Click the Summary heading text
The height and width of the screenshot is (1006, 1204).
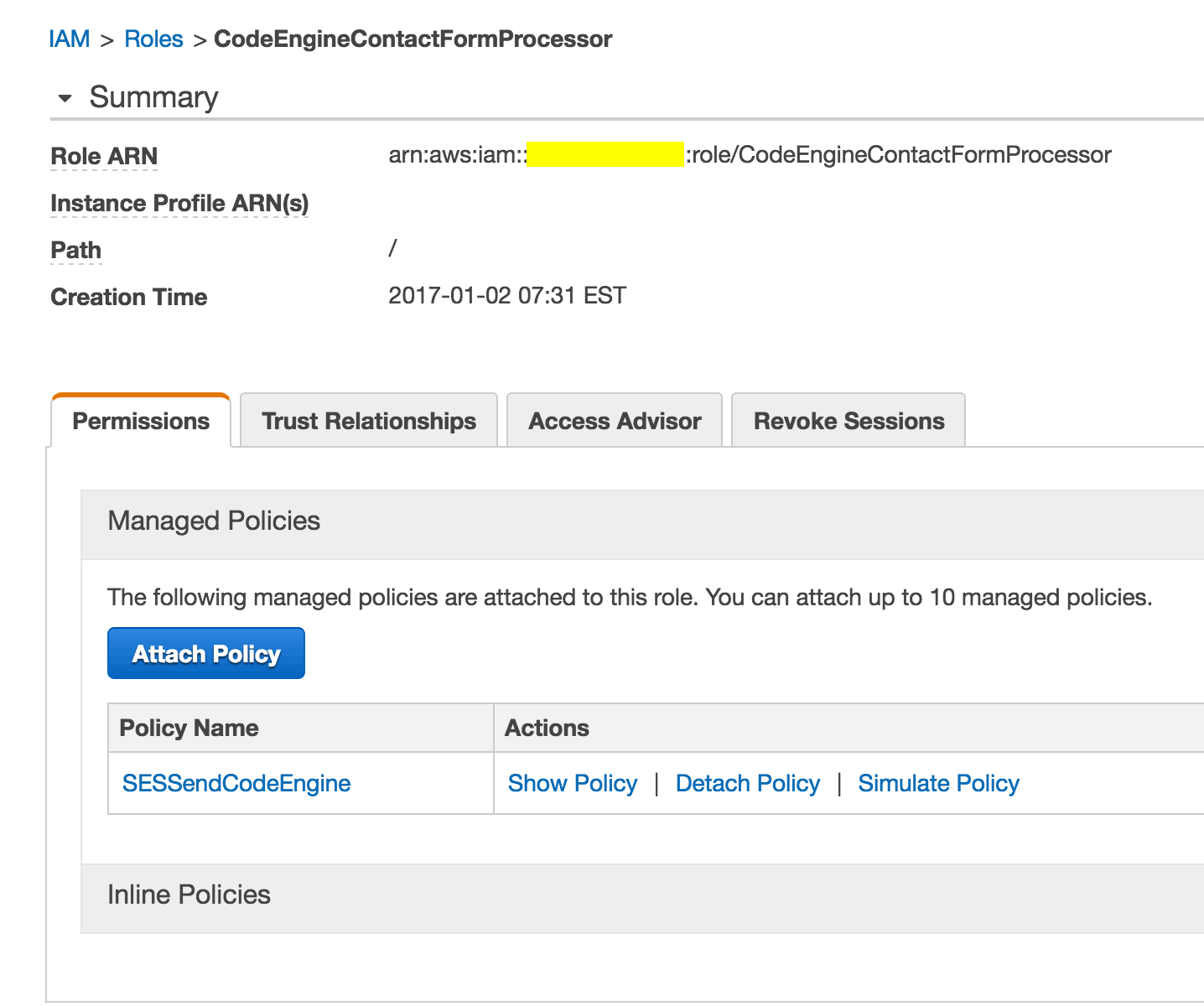pos(154,97)
